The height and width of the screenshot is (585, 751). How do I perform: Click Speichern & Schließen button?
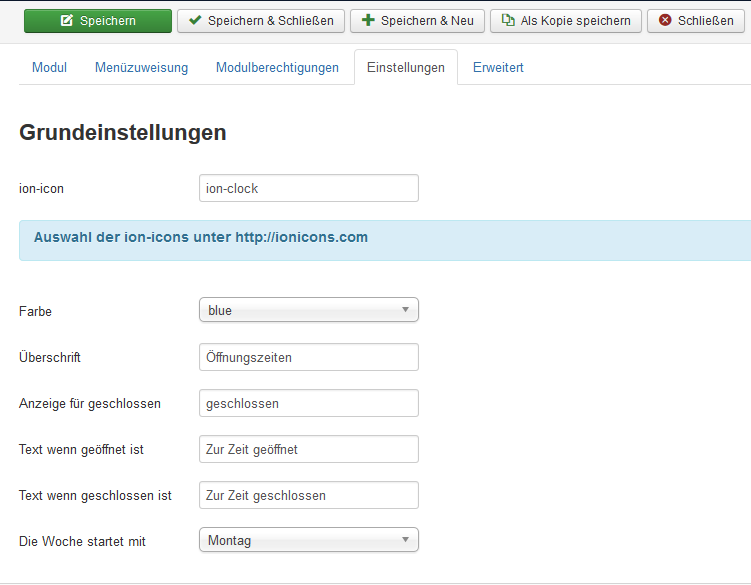pos(261,21)
